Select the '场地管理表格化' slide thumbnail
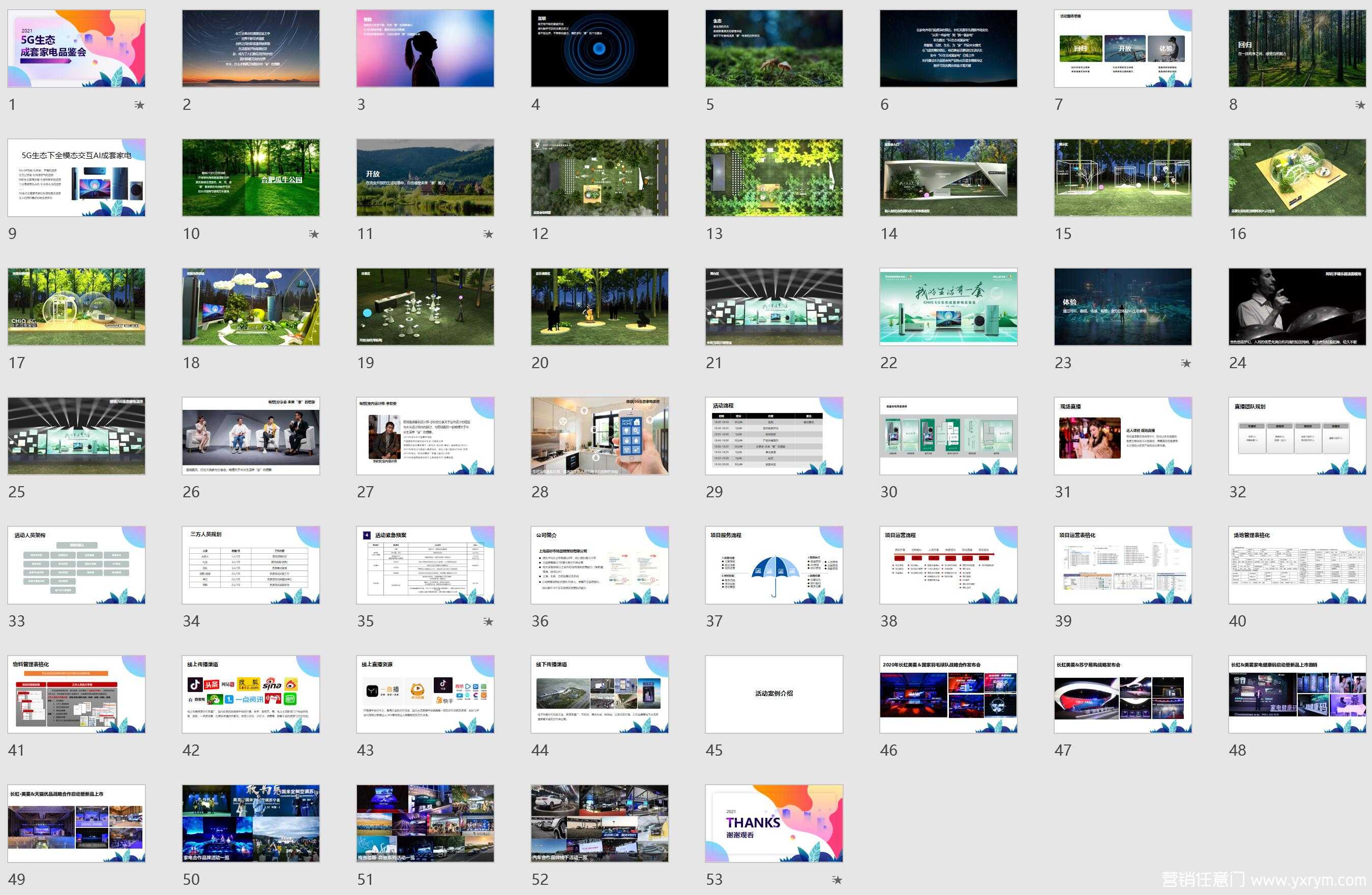This screenshot has height=895, width=1372. tap(1297, 565)
